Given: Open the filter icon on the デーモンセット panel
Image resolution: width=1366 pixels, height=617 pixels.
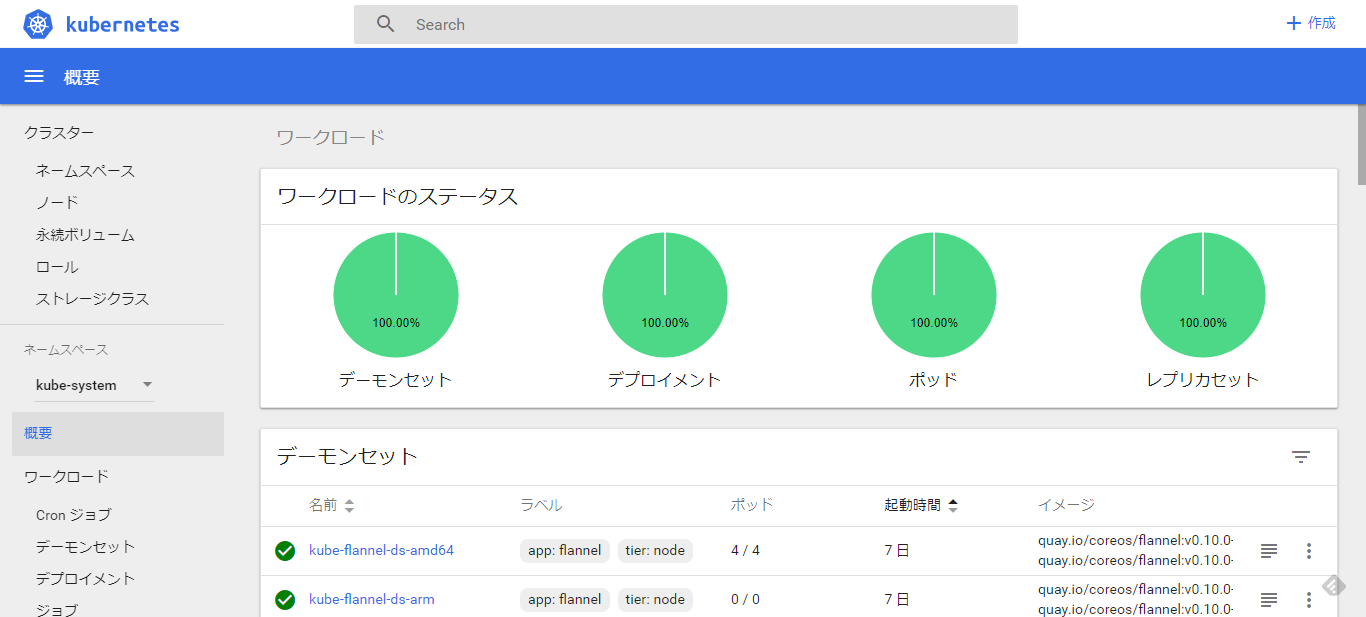Looking at the screenshot, I should pos(1301,457).
